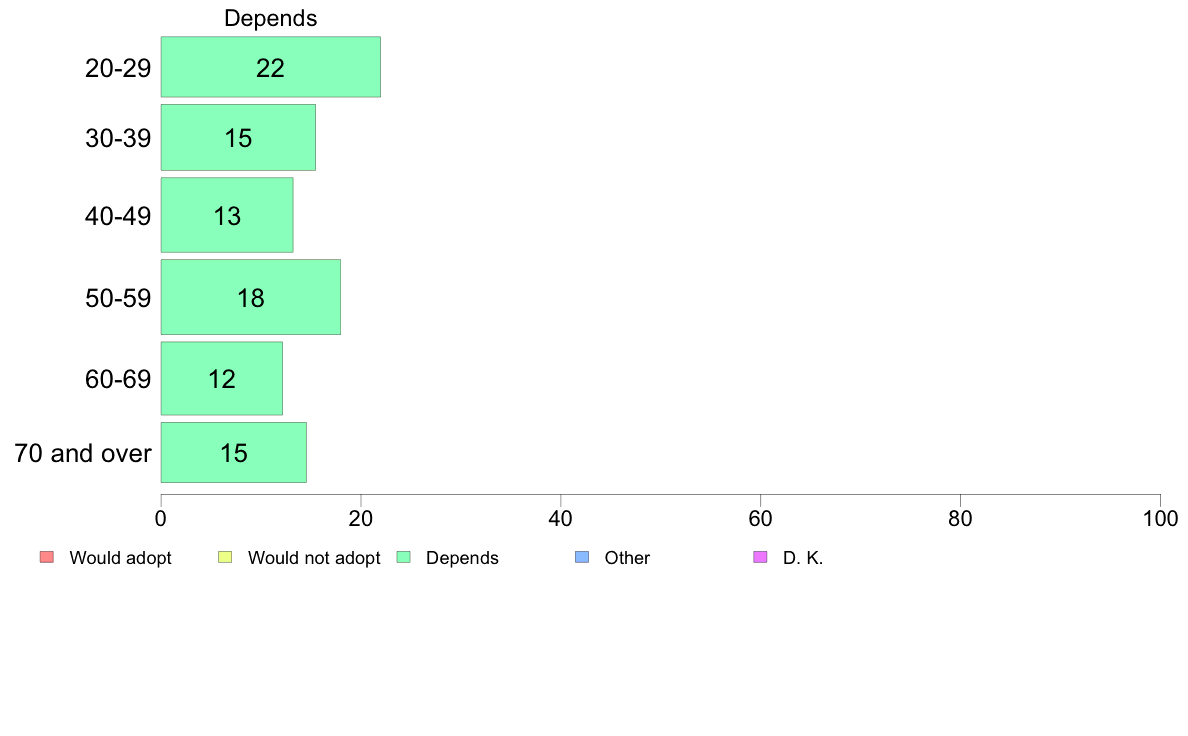Click the red Would adopt legend swatch
The image size is (1188, 736).
point(46,557)
